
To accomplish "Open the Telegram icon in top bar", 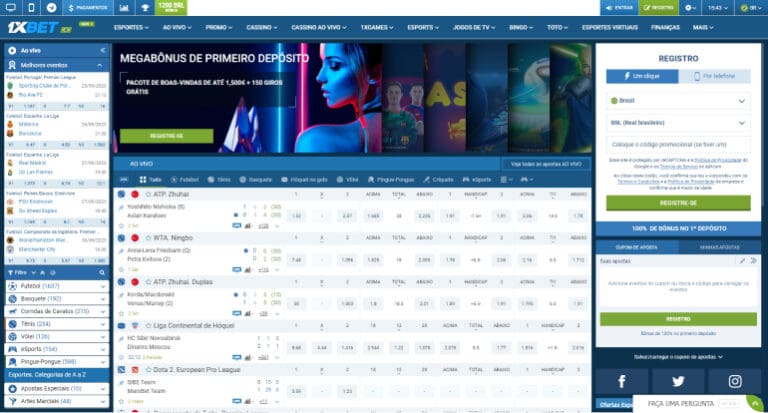I will [x=51, y=7].
